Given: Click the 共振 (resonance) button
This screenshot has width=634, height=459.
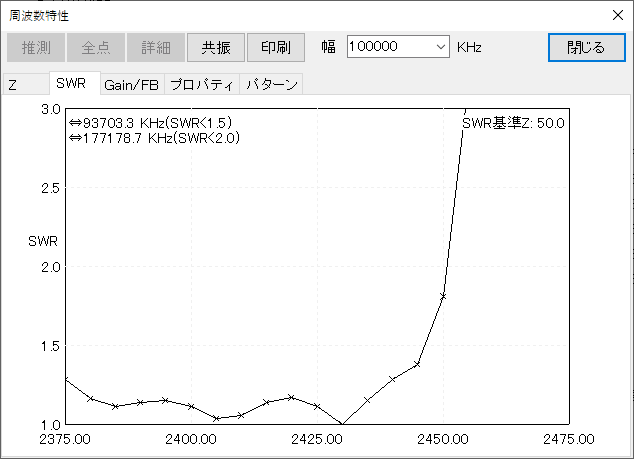Looking at the screenshot, I should click(215, 47).
